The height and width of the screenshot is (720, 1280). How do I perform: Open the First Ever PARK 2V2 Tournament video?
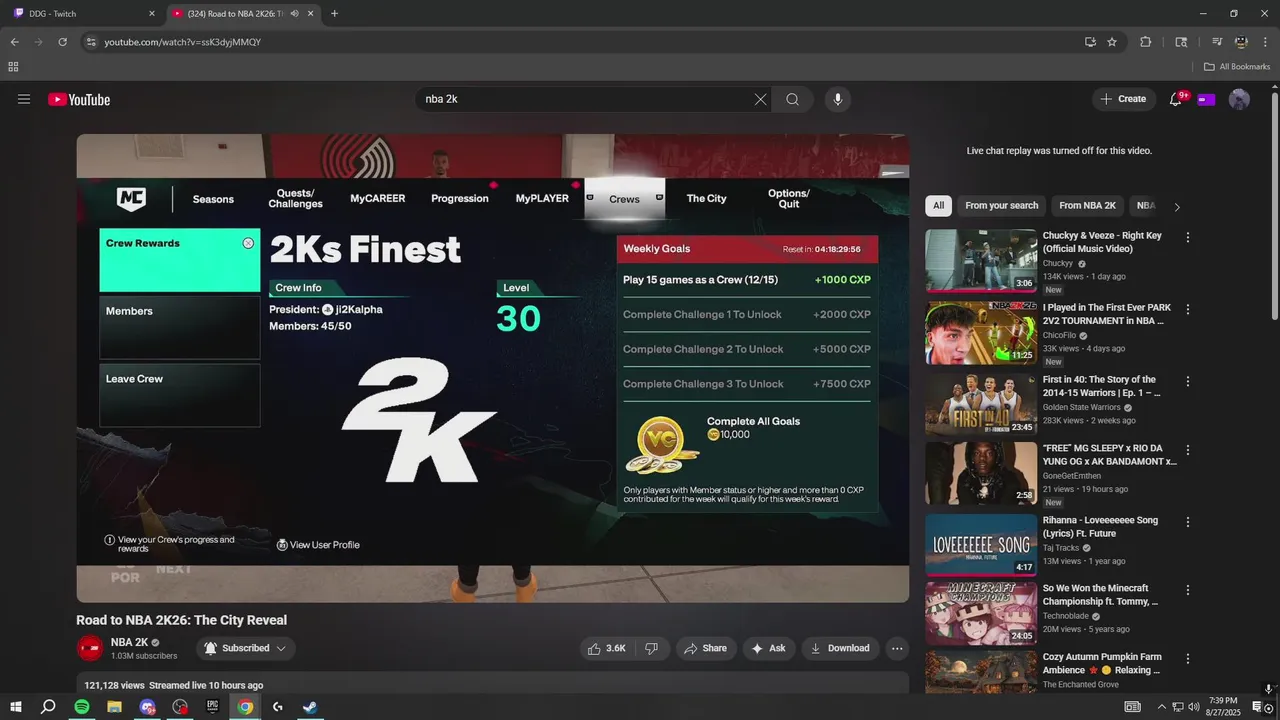(x=981, y=333)
